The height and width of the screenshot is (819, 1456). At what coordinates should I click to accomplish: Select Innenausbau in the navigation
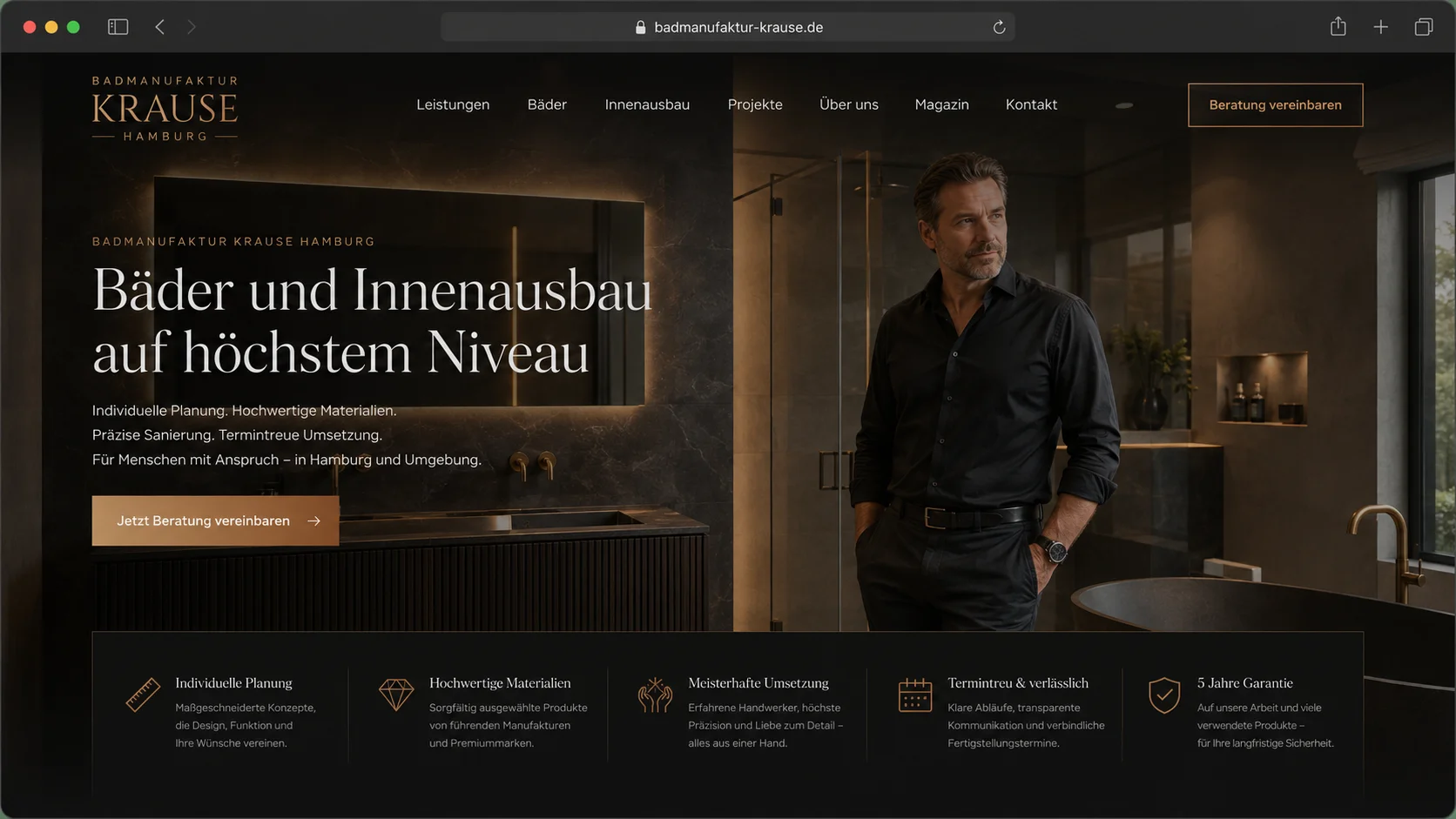[x=647, y=104]
